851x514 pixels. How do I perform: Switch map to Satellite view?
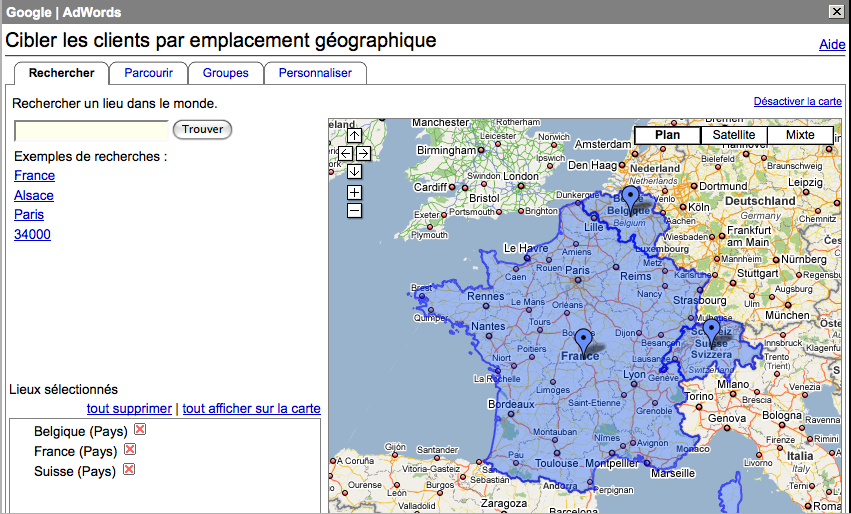pos(733,135)
